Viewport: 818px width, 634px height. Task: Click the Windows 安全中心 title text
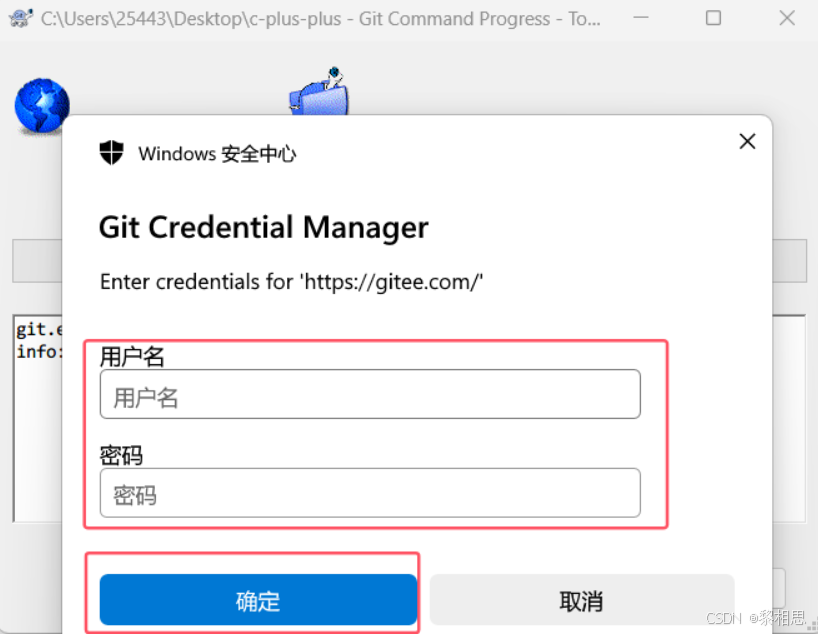[217, 154]
